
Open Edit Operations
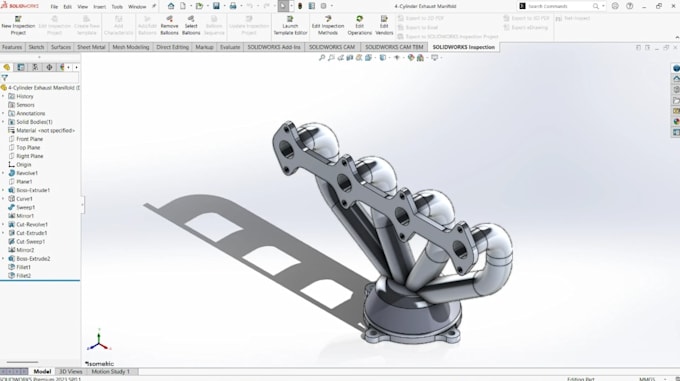pos(360,26)
